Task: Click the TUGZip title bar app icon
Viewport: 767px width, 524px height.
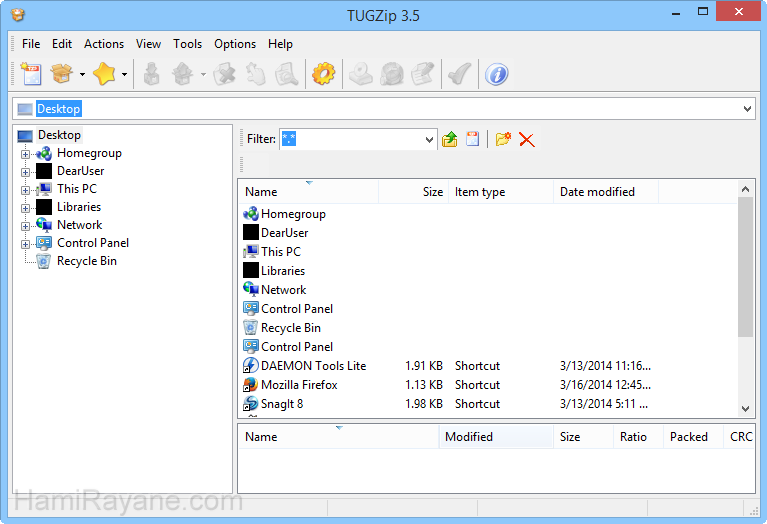Action: pyautogui.click(x=18, y=15)
